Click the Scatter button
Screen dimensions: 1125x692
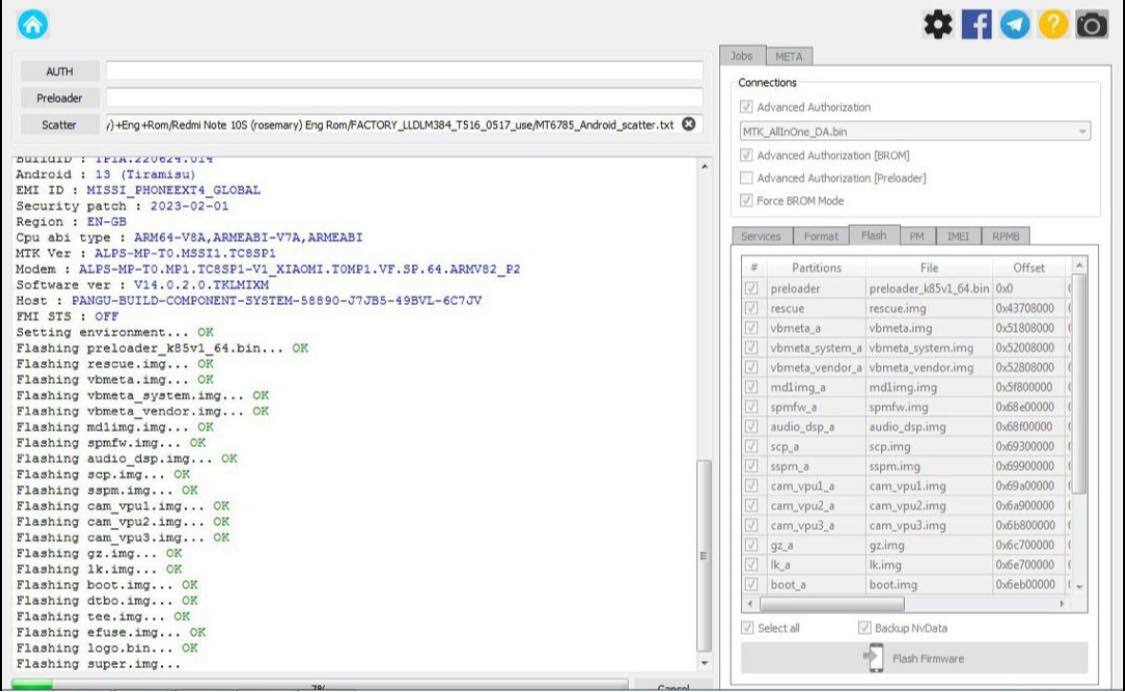click(60, 124)
